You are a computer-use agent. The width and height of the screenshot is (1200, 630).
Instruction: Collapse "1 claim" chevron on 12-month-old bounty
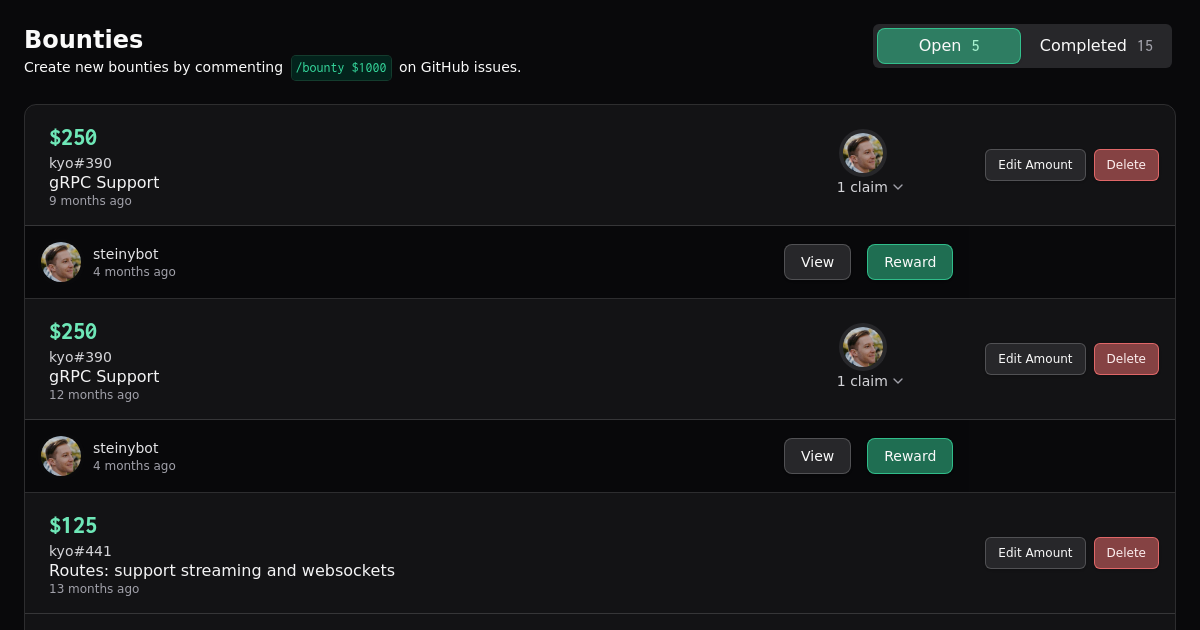coord(898,381)
